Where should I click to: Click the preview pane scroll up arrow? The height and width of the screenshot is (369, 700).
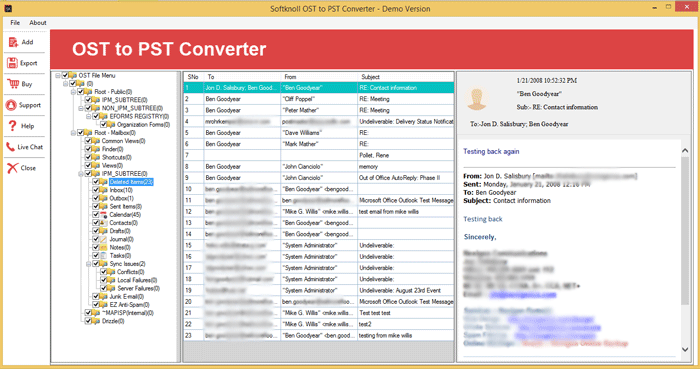(x=685, y=151)
